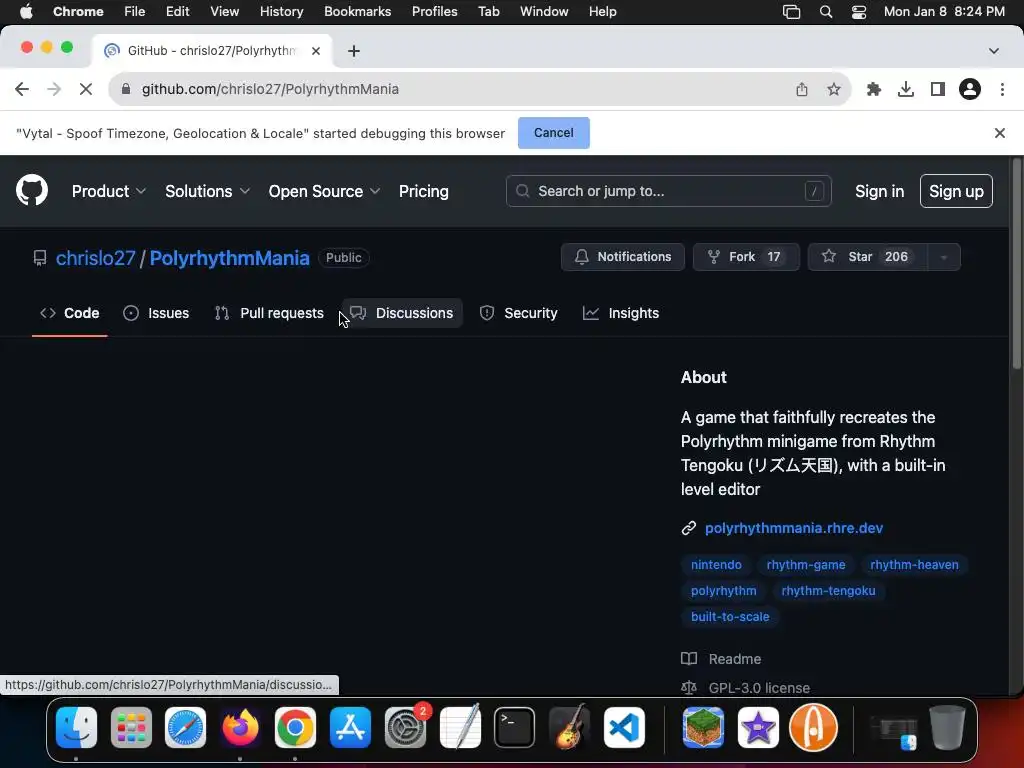Fork the repository

[746, 257]
